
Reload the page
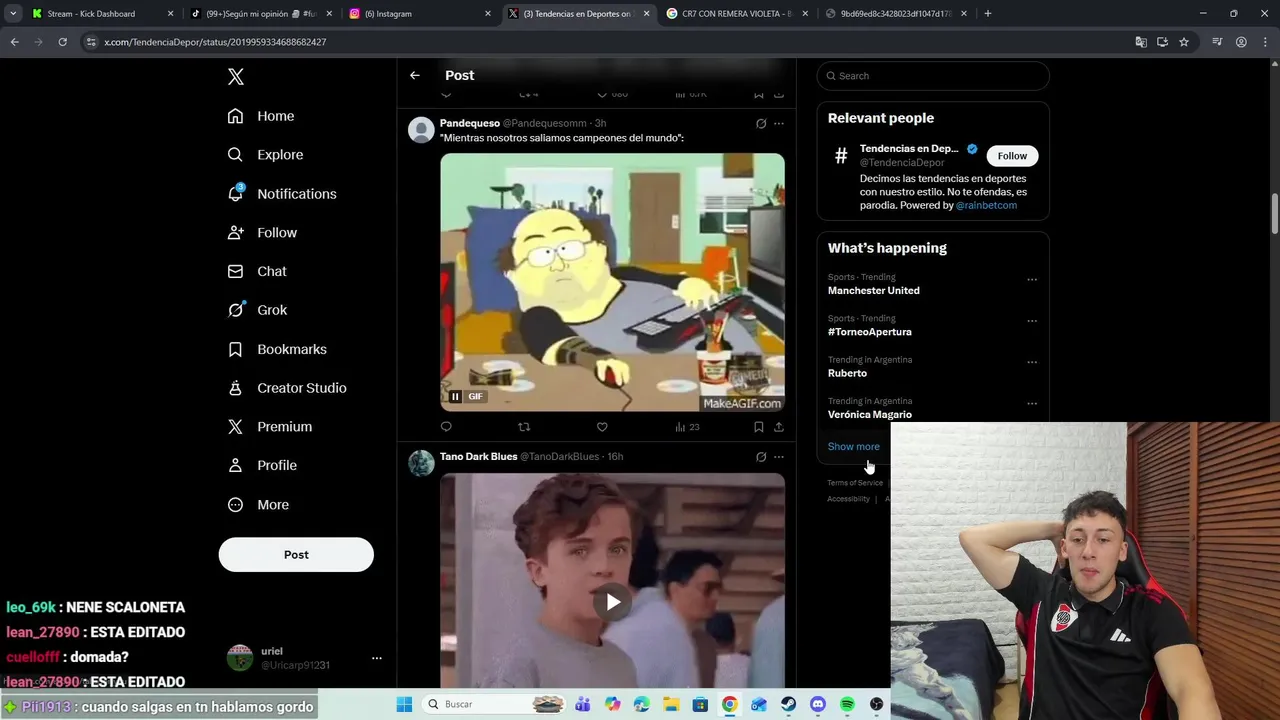point(62,42)
